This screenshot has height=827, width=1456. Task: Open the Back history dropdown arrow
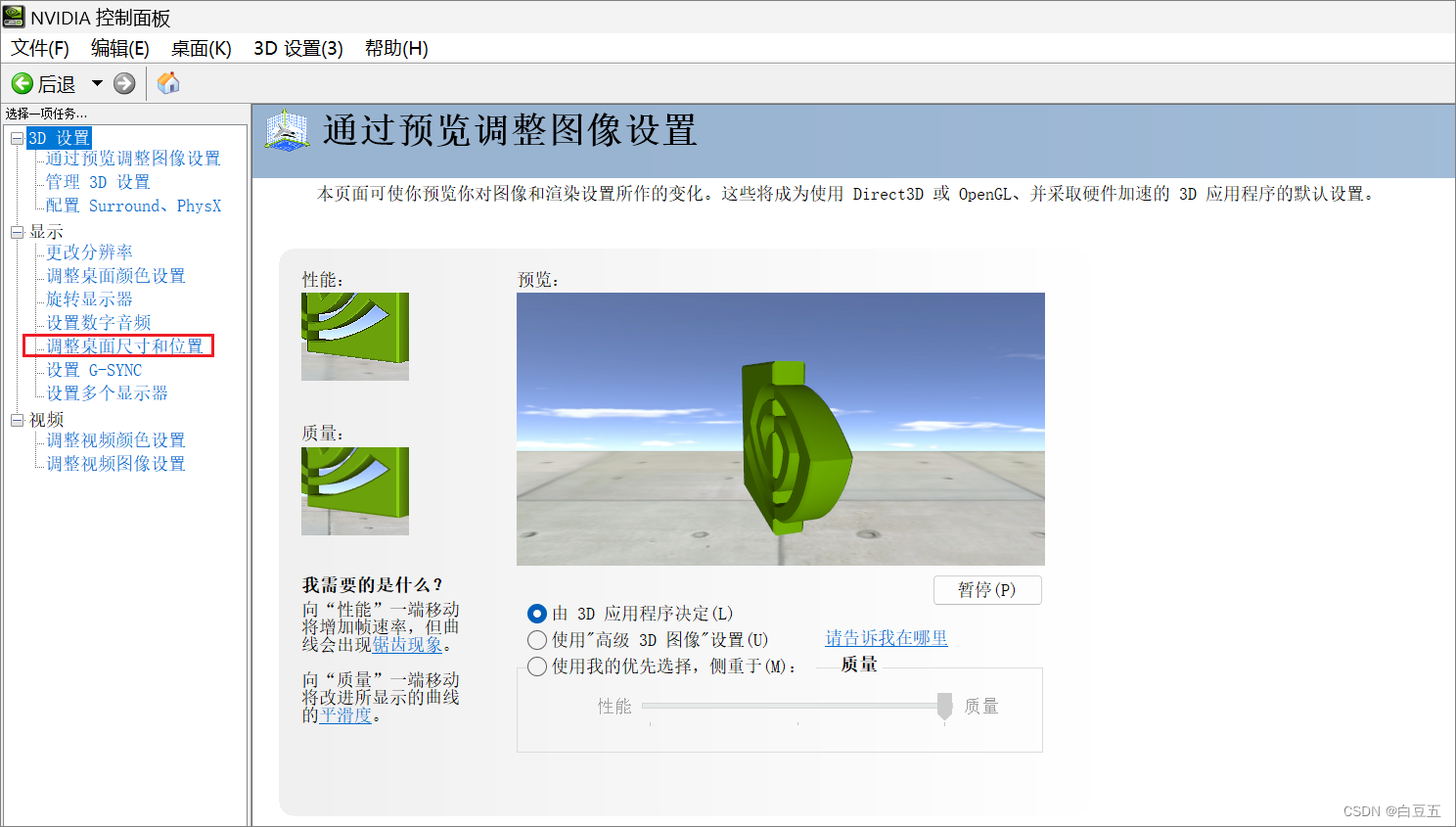pyautogui.click(x=97, y=83)
